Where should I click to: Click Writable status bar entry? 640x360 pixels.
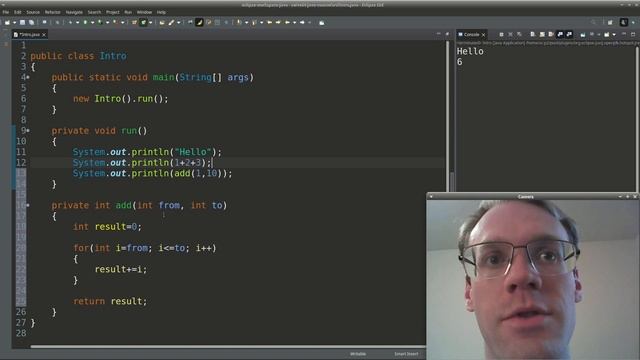[358, 354]
